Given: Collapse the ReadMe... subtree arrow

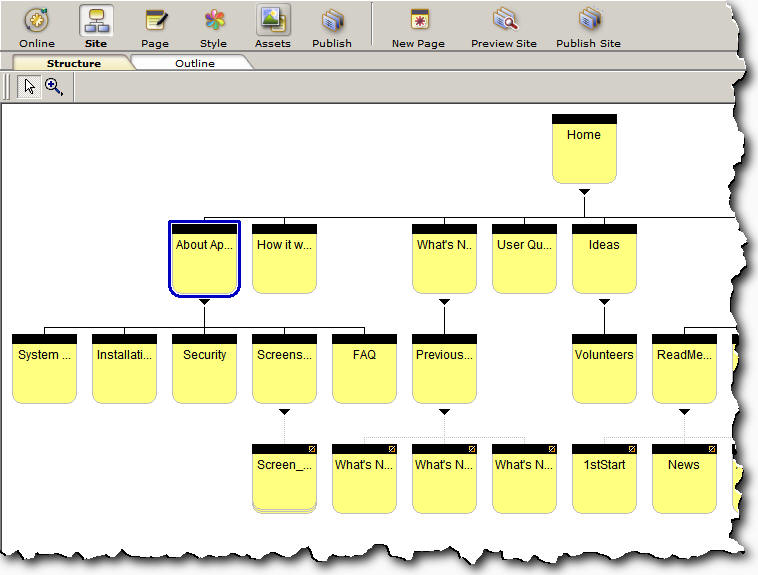Looking at the screenshot, I should click(x=684, y=412).
